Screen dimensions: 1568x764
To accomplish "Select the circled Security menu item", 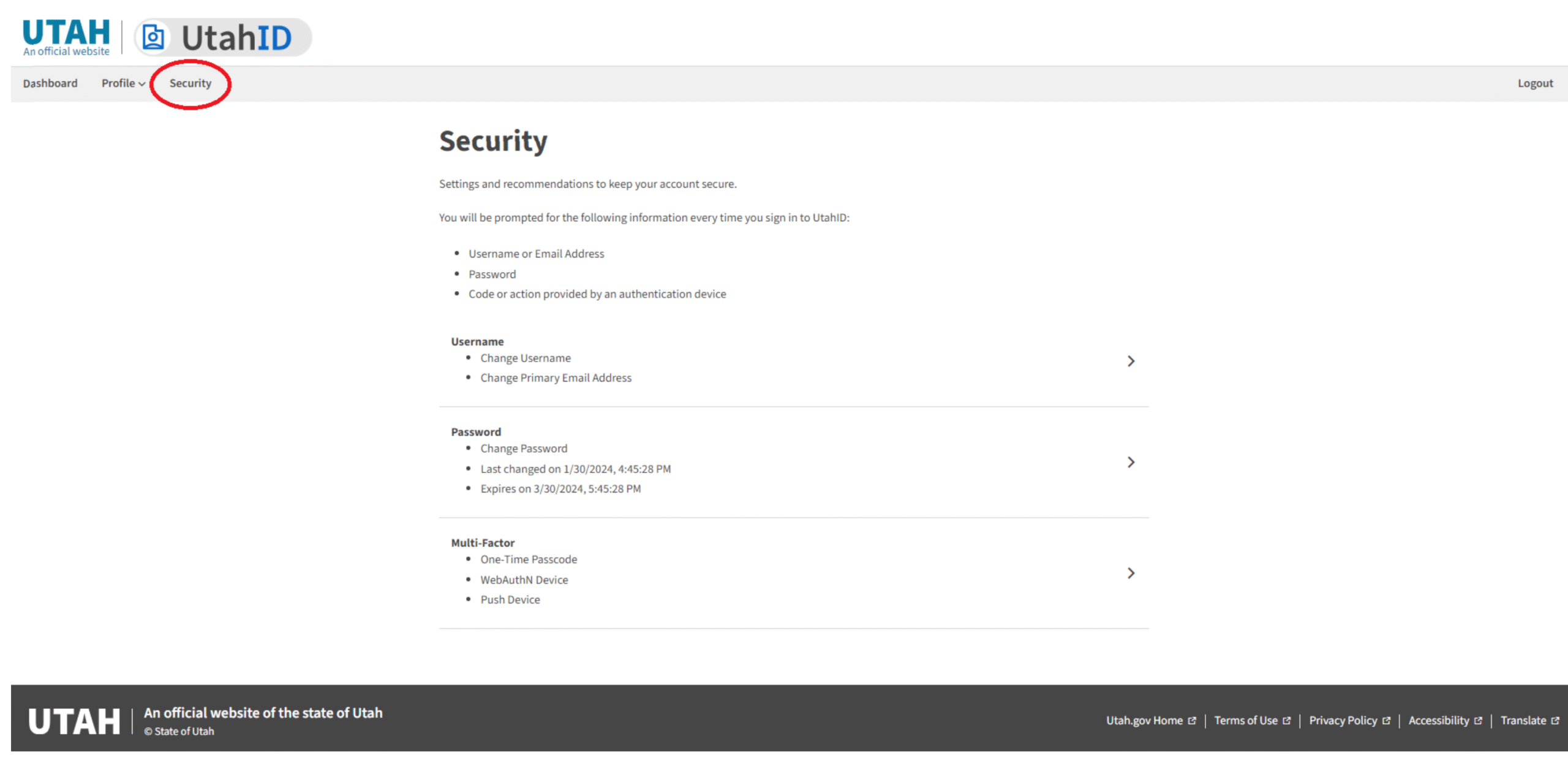I will coord(190,83).
